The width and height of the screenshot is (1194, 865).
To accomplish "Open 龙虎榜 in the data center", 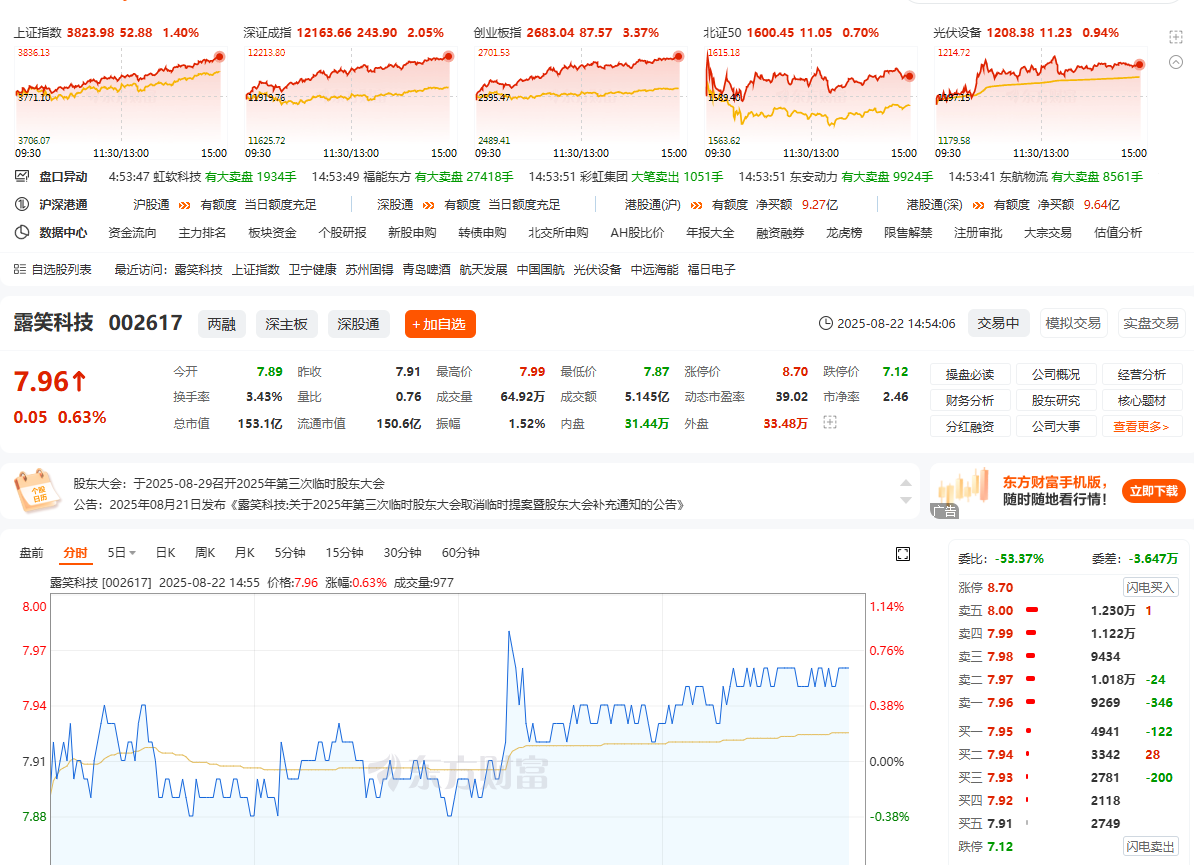I will [x=844, y=233].
